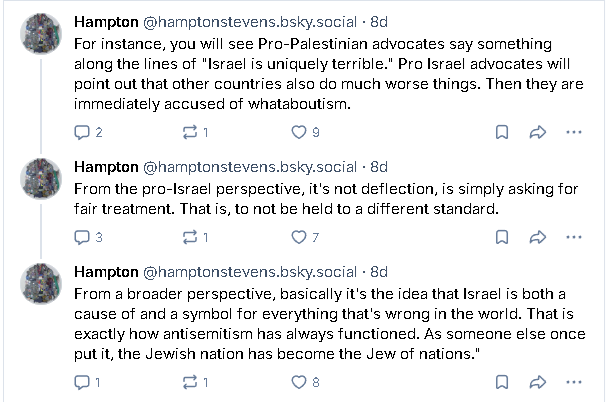Image resolution: width=607 pixels, height=402 pixels.
Task: Share the 'pro-Israel perspective' post
Action: pos(538,237)
